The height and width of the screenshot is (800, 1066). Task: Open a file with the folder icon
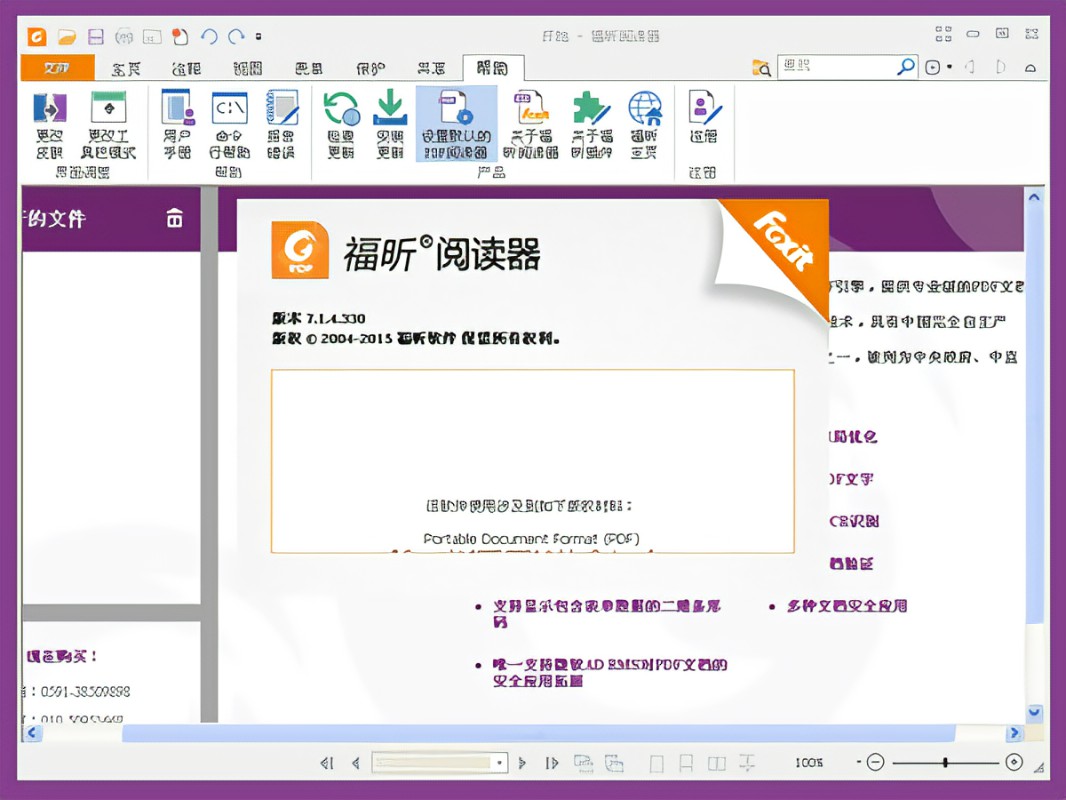[67, 37]
